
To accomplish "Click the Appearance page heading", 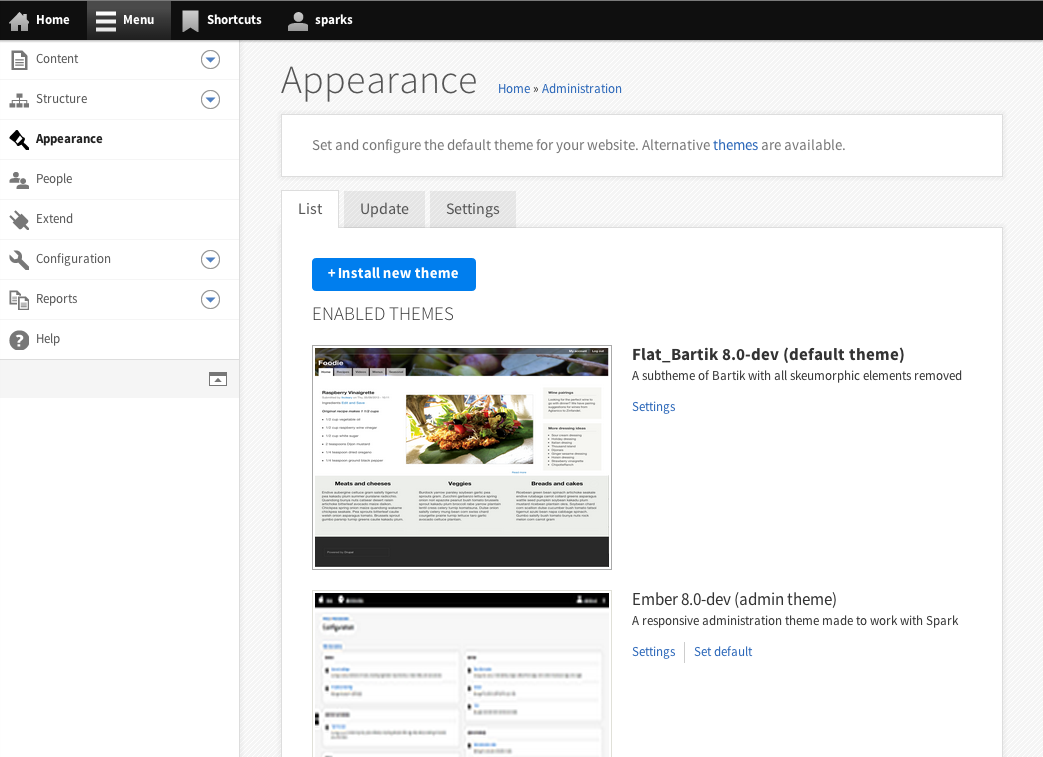I will (x=379, y=81).
